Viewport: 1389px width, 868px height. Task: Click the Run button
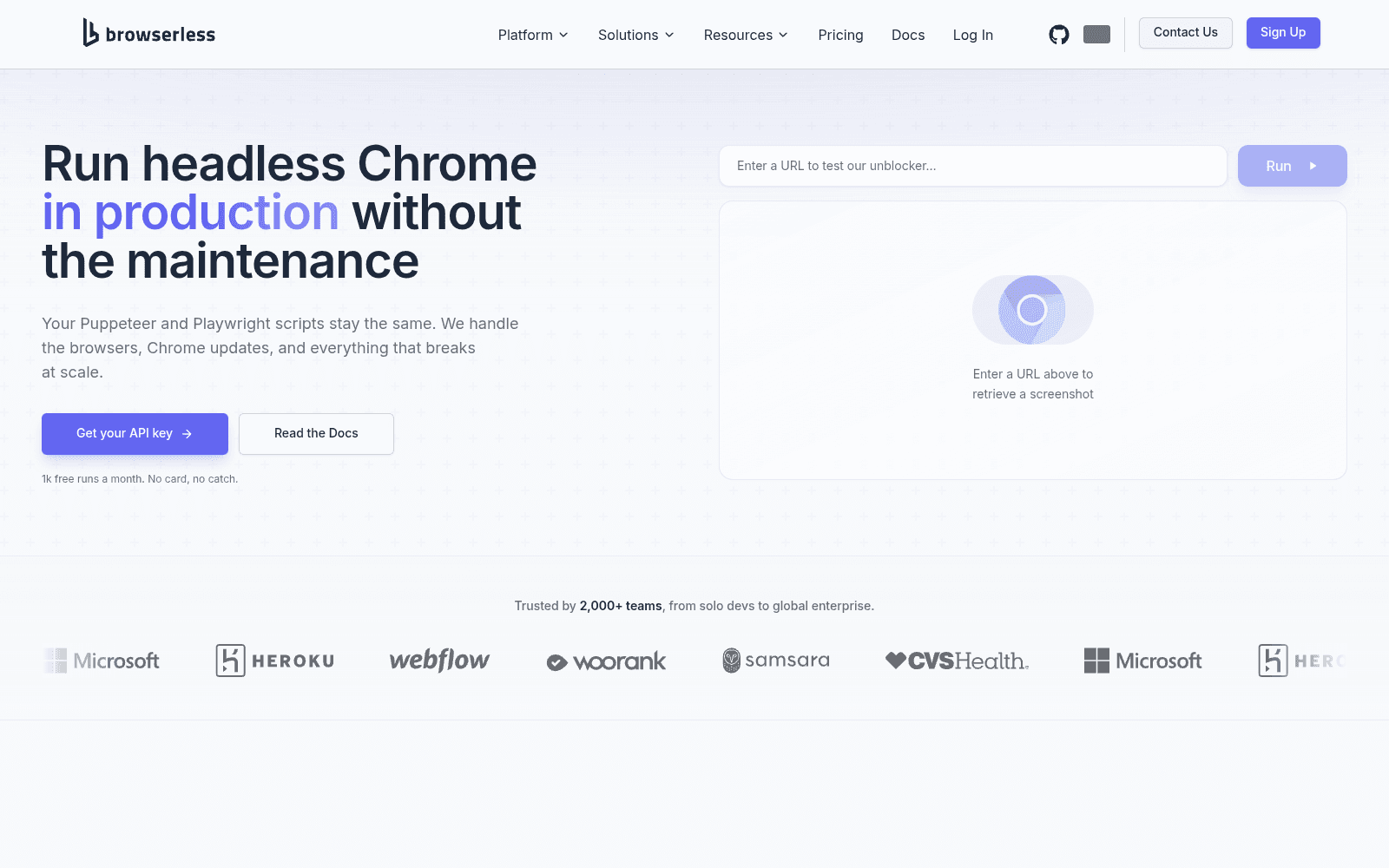coord(1292,166)
